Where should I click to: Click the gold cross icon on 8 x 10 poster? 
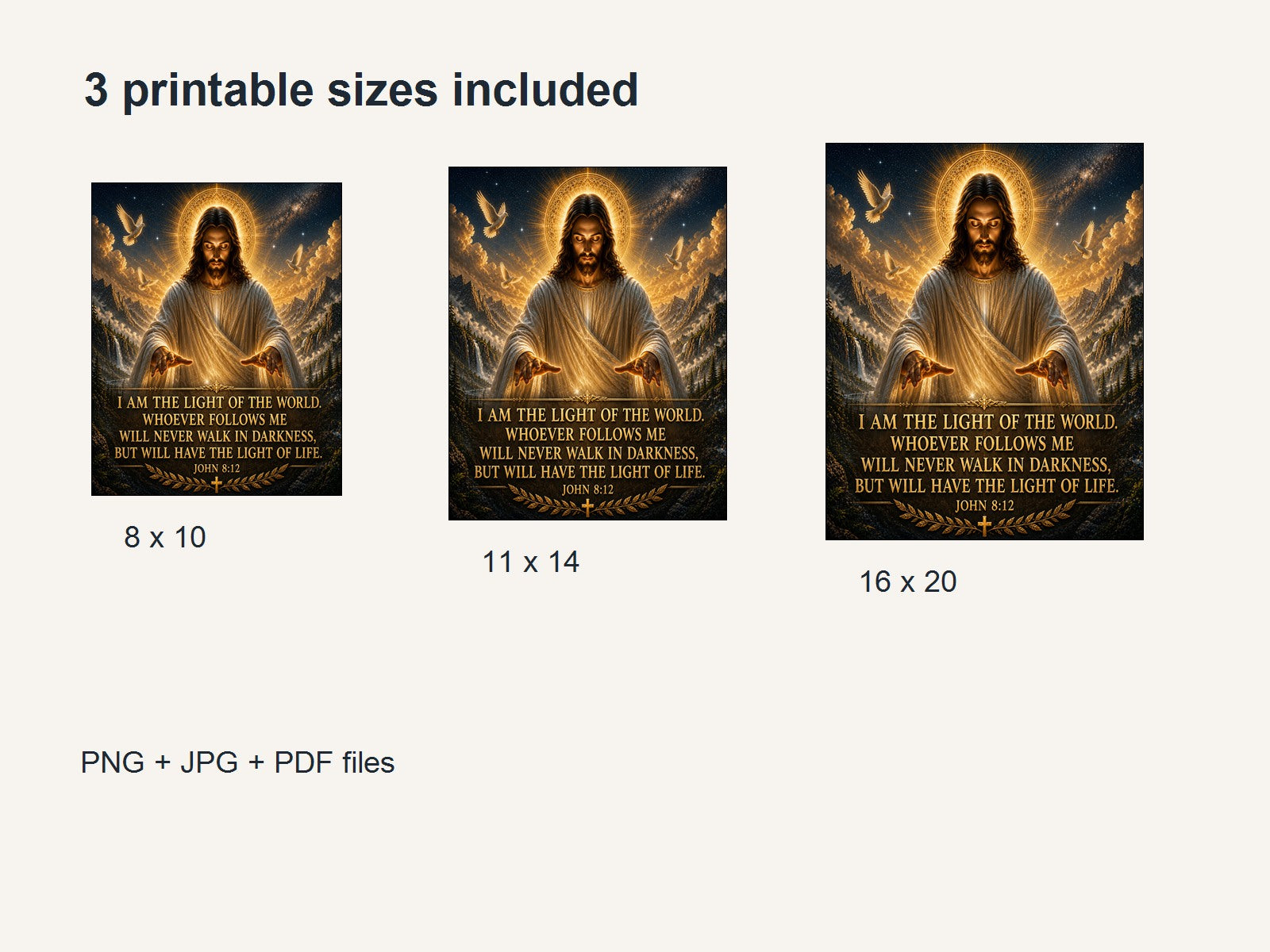point(216,483)
